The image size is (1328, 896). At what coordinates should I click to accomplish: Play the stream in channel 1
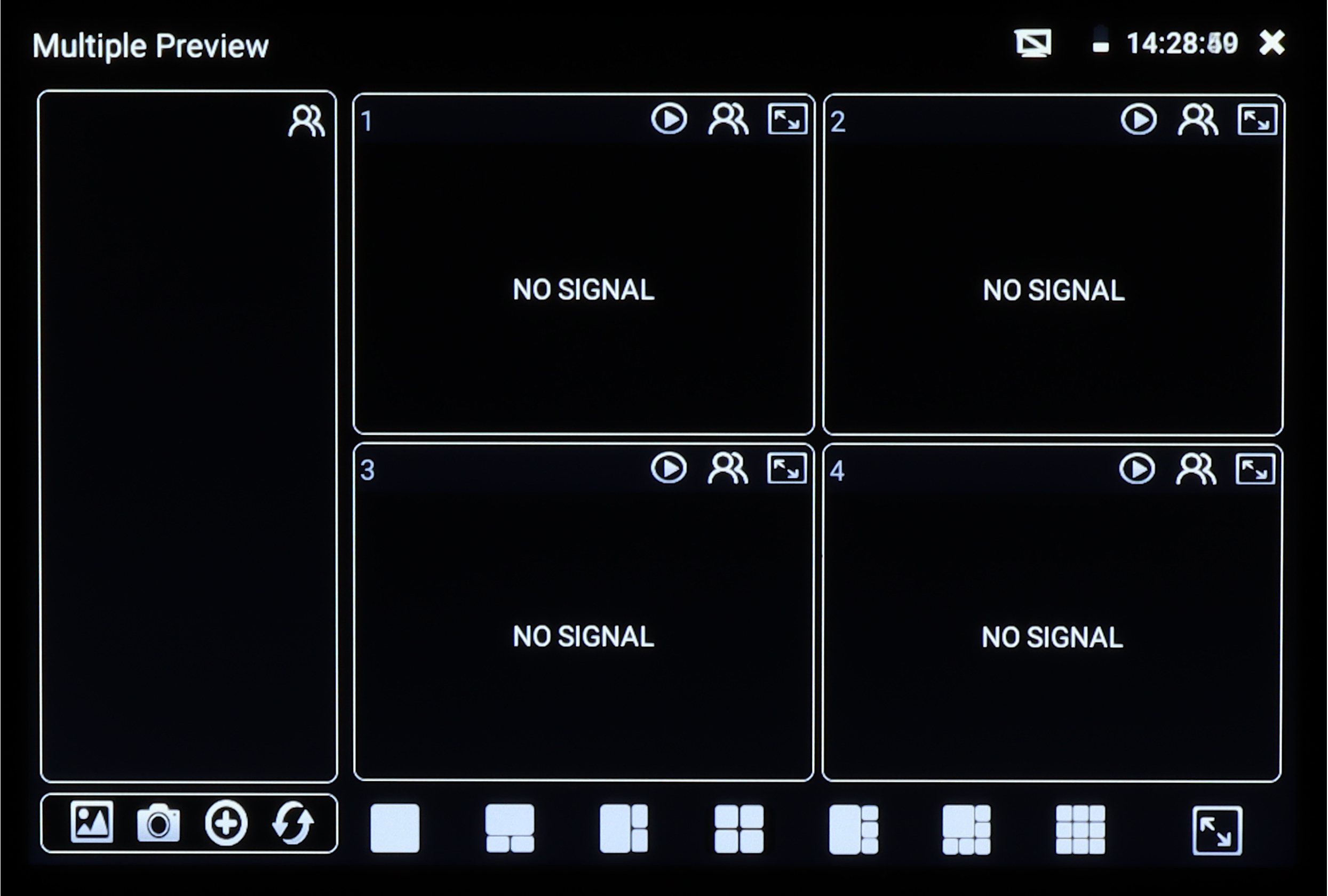click(669, 119)
